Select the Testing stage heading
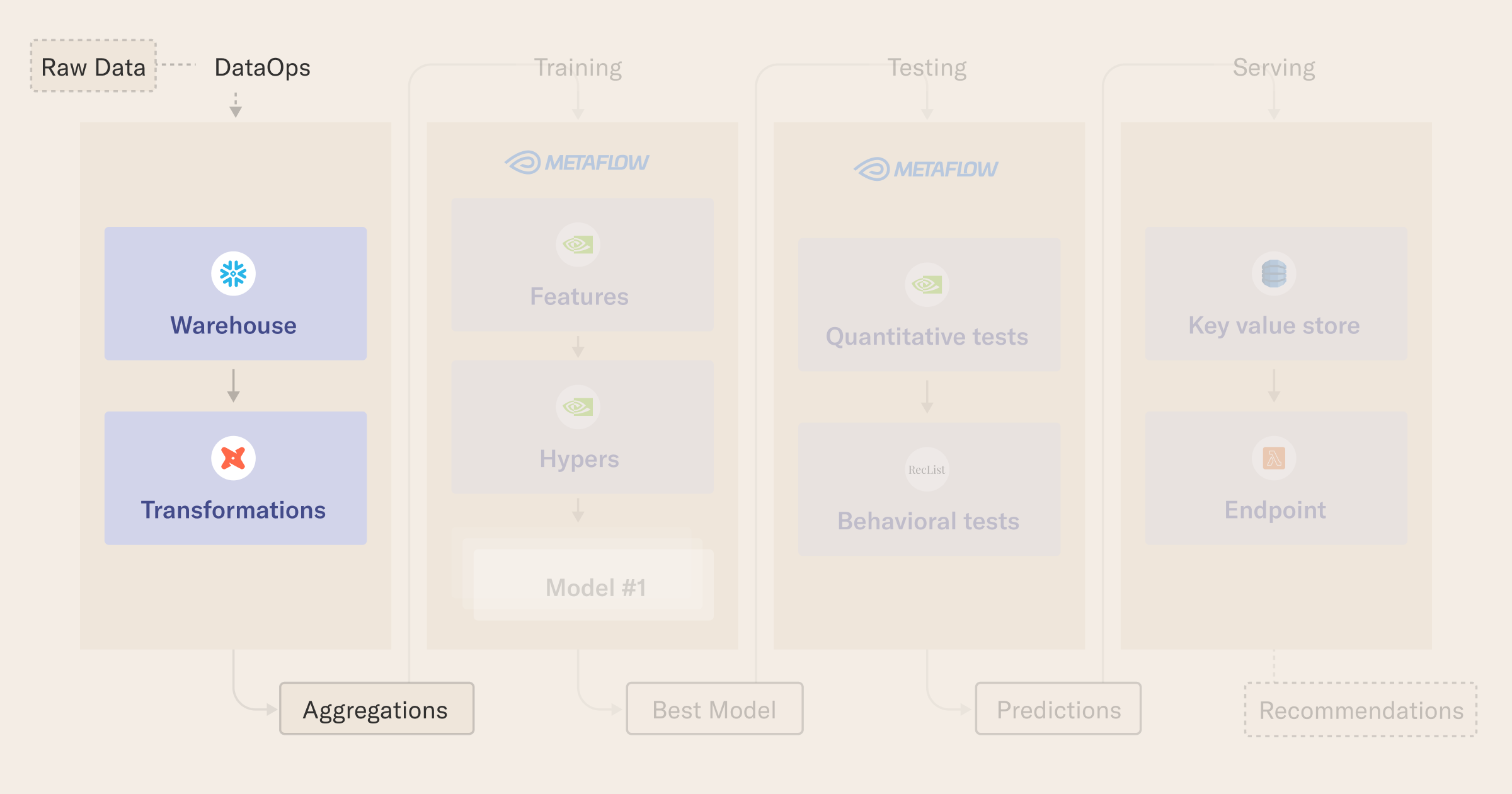The image size is (1512, 794). point(927,67)
